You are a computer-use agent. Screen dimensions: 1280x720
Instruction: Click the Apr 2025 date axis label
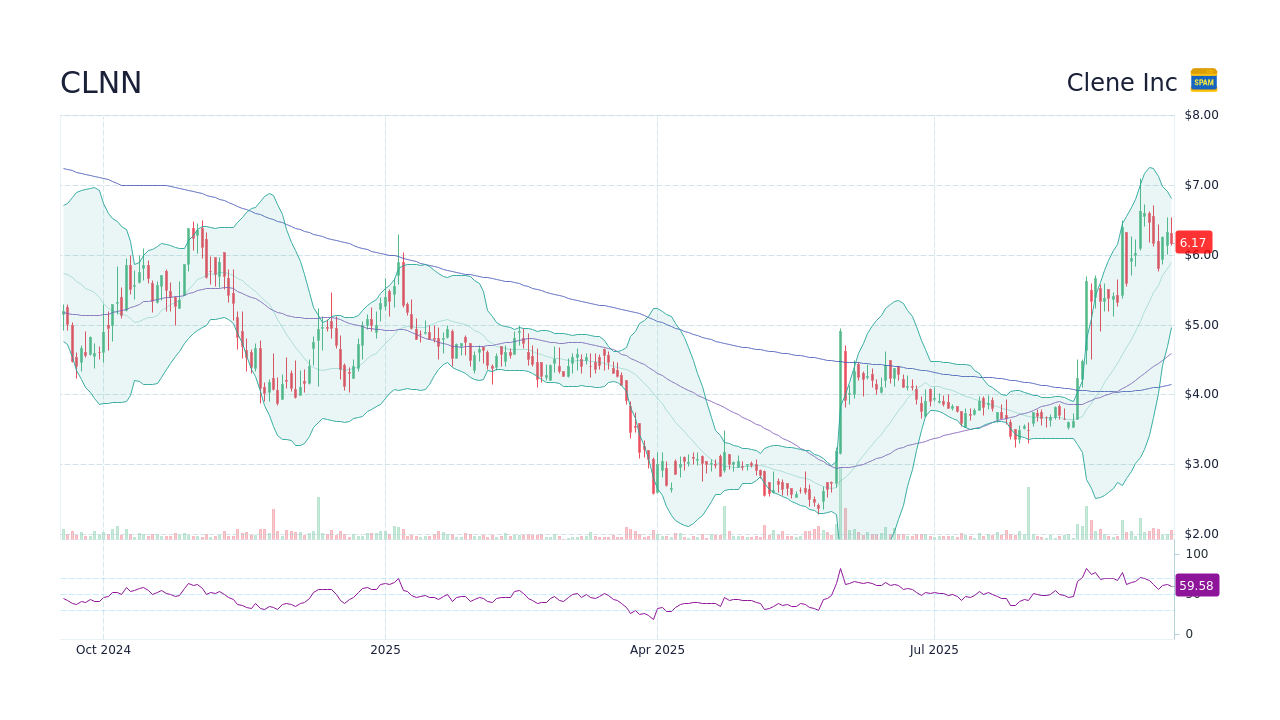[x=657, y=649]
